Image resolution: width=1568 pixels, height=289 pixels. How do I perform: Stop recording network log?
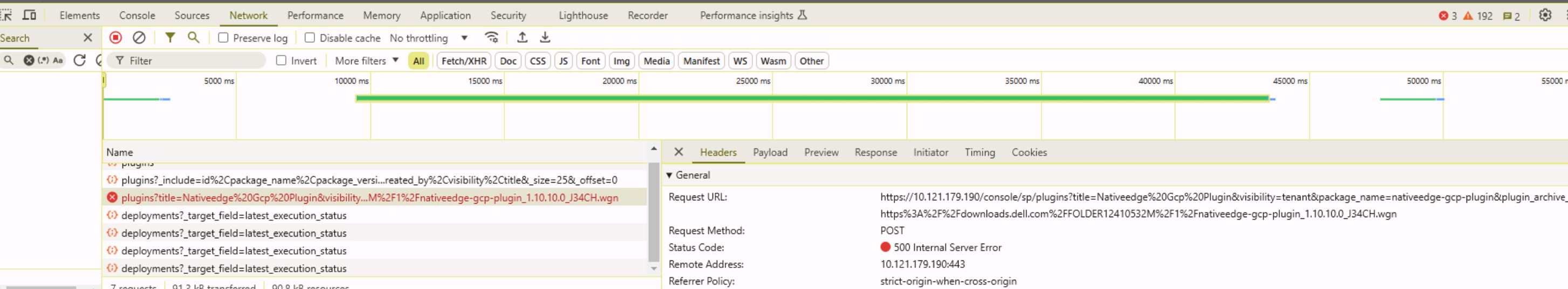pos(115,38)
